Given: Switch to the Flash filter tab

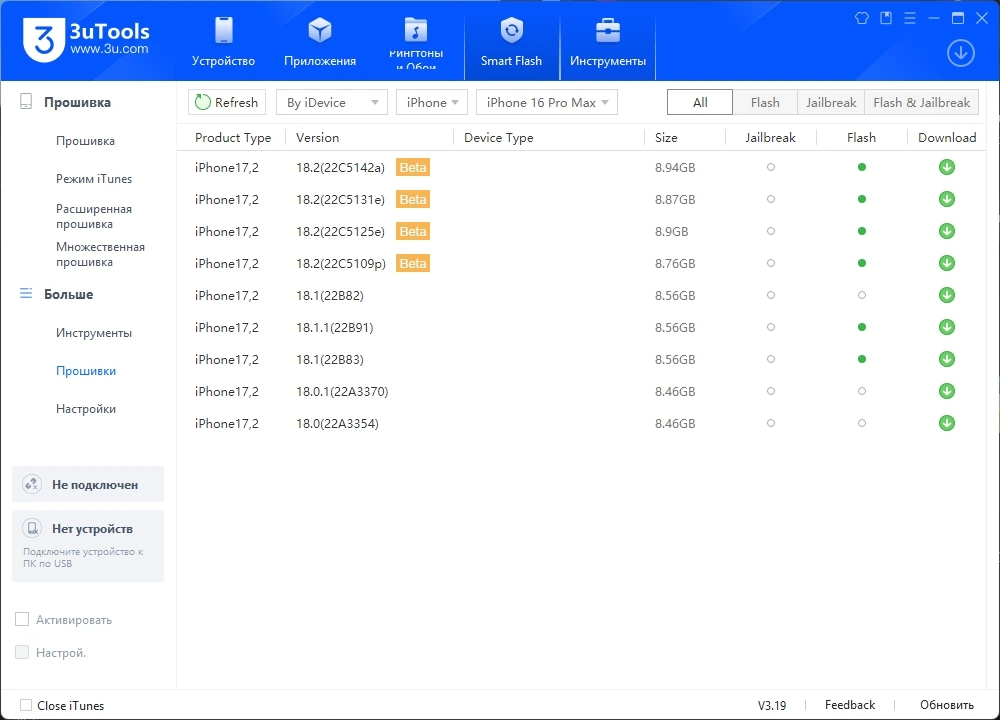Looking at the screenshot, I should [x=765, y=102].
